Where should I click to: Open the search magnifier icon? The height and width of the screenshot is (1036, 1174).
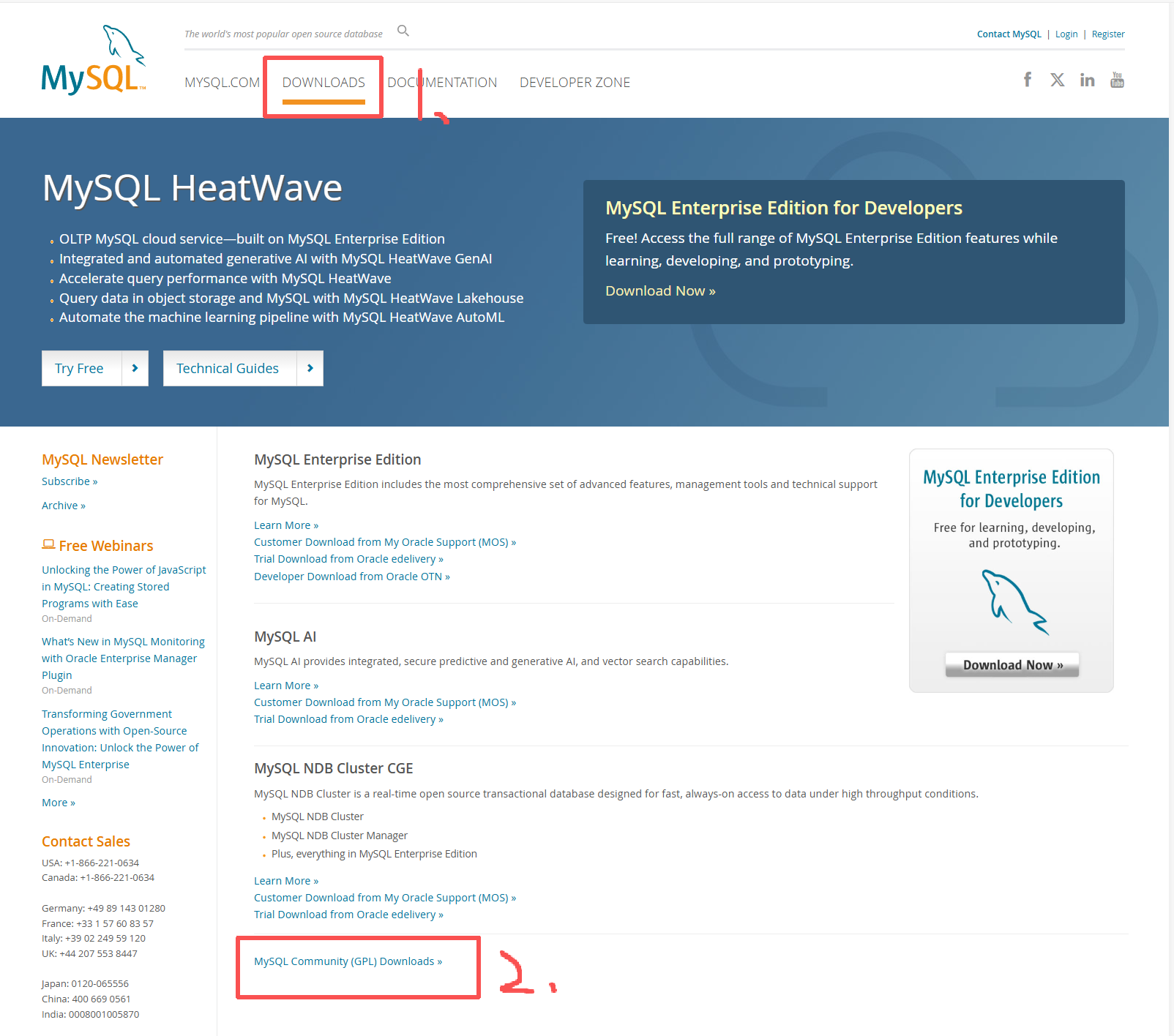(403, 31)
